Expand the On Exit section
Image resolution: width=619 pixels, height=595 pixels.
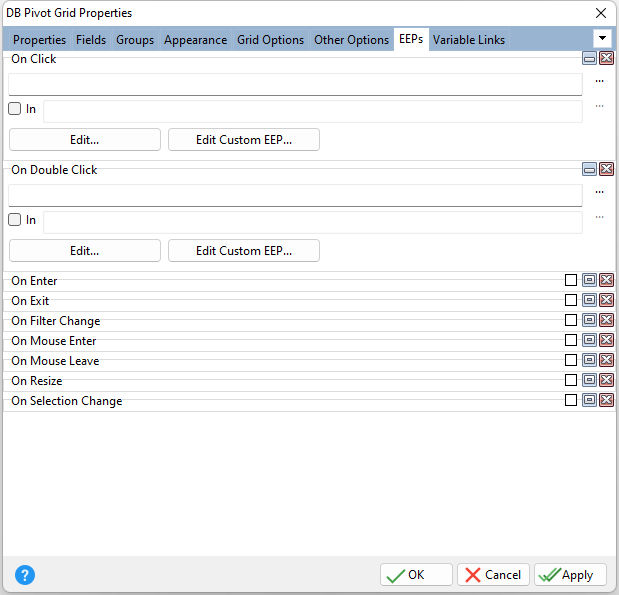coord(589,300)
